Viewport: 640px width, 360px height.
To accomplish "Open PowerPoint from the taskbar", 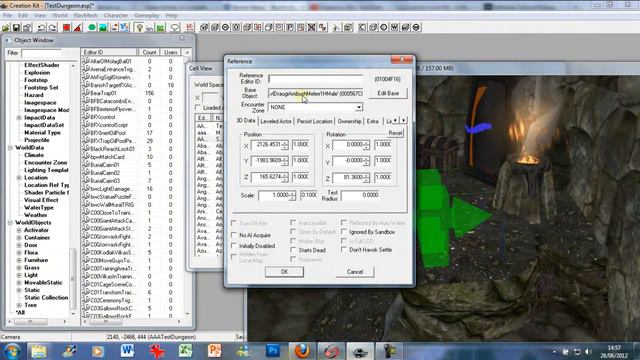I will pos(214,351).
